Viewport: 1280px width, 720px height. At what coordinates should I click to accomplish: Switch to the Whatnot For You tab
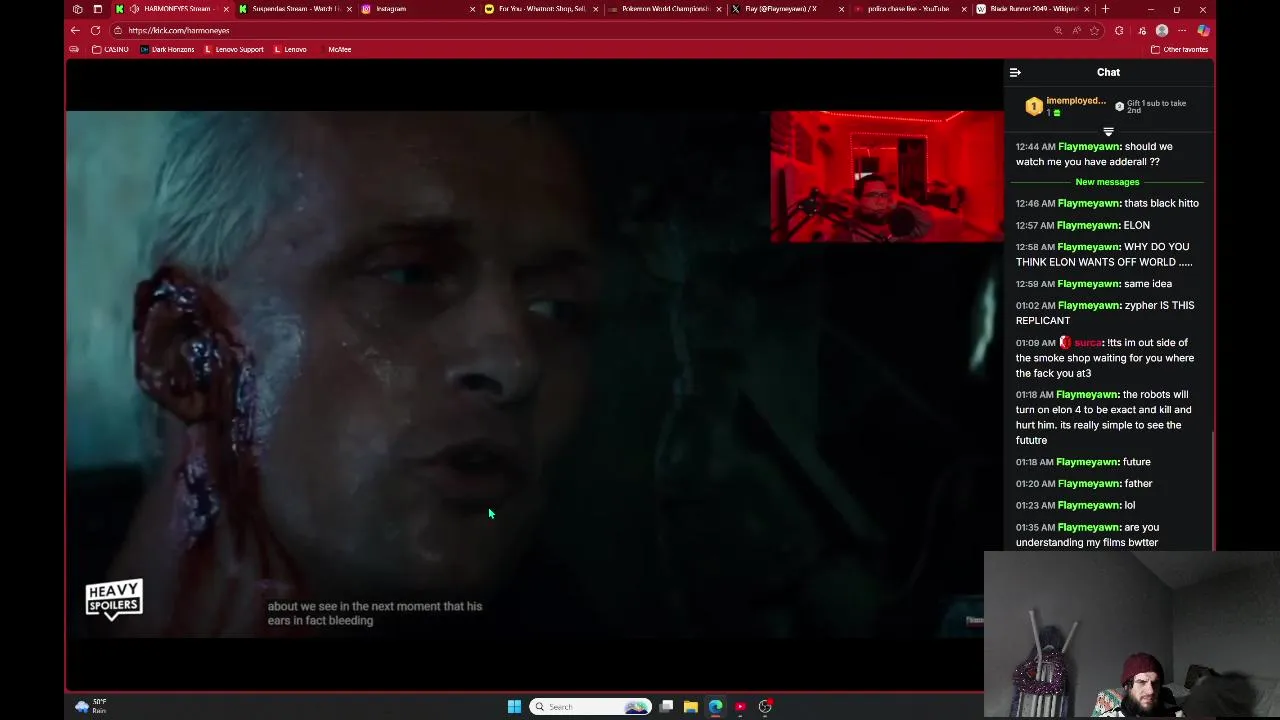(x=540, y=9)
